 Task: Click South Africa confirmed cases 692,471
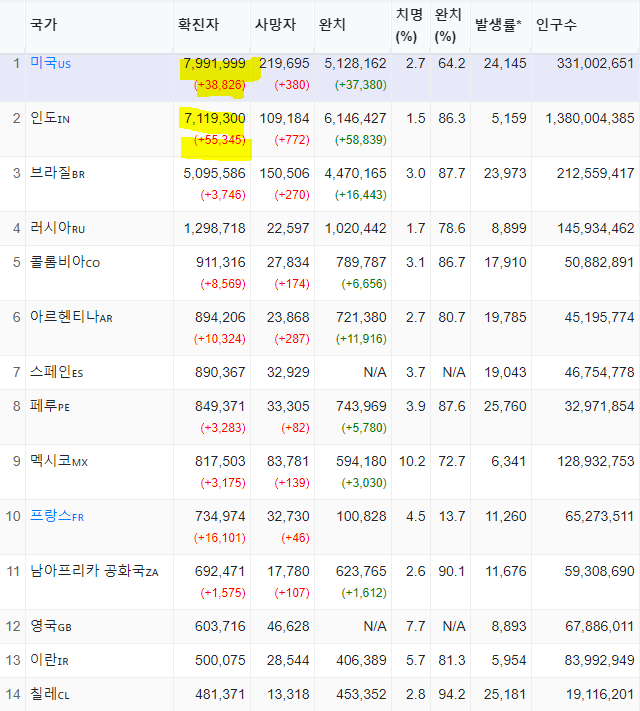tap(220, 571)
